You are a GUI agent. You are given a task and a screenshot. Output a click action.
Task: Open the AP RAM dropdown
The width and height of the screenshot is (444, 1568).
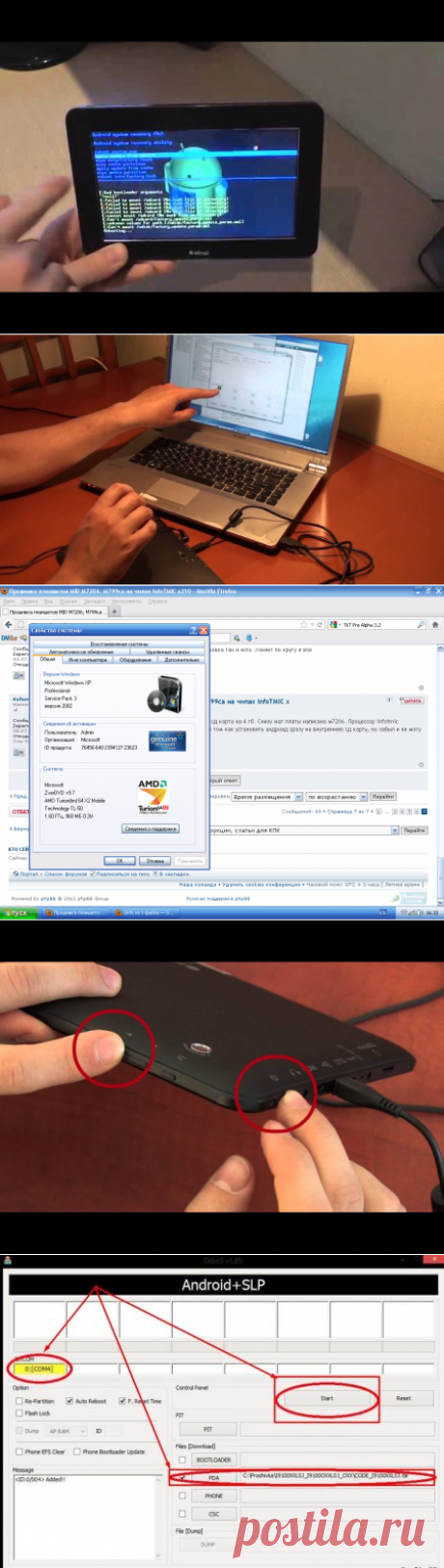point(68,1431)
